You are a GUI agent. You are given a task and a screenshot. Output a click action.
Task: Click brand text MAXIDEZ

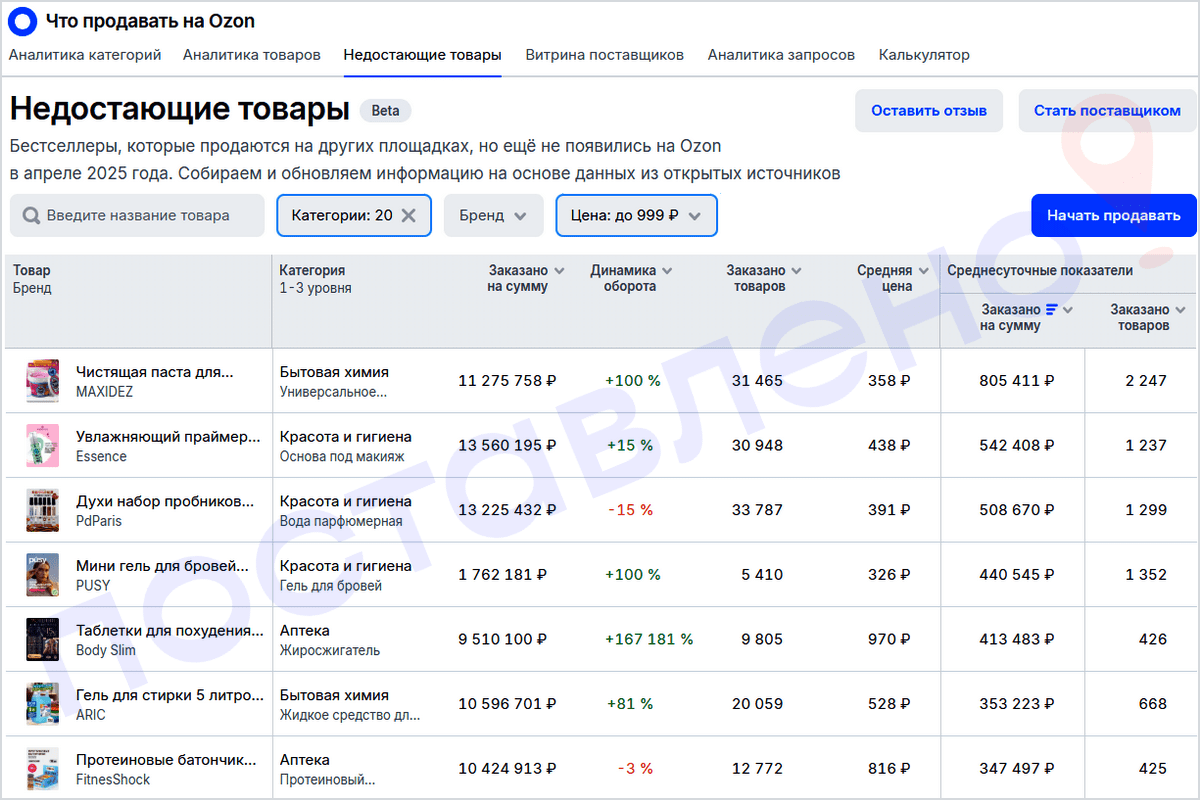tap(104, 392)
